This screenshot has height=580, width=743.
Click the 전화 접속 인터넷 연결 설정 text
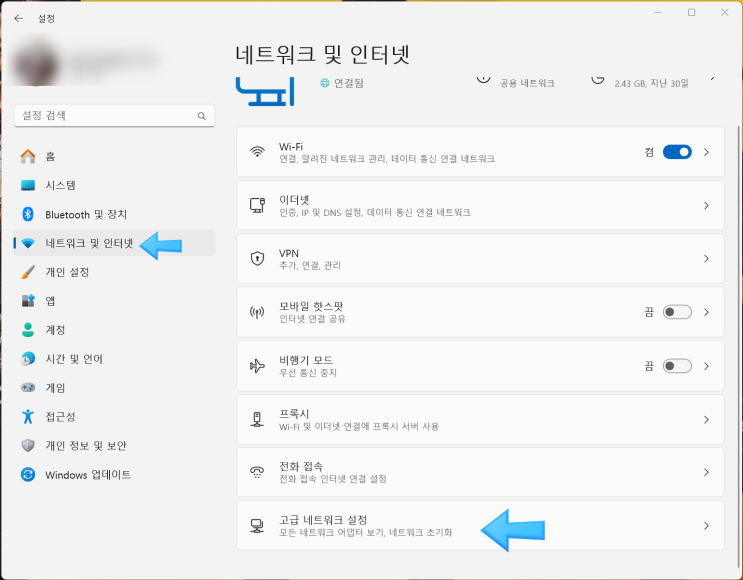click(x=333, y=479)
